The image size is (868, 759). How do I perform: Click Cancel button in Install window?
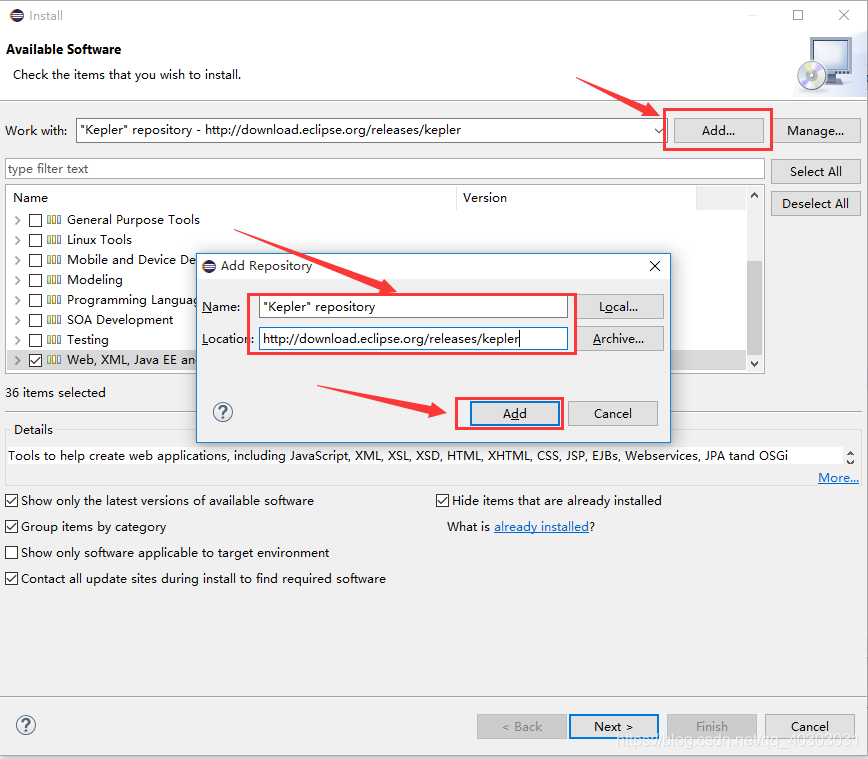click(809, 726)
